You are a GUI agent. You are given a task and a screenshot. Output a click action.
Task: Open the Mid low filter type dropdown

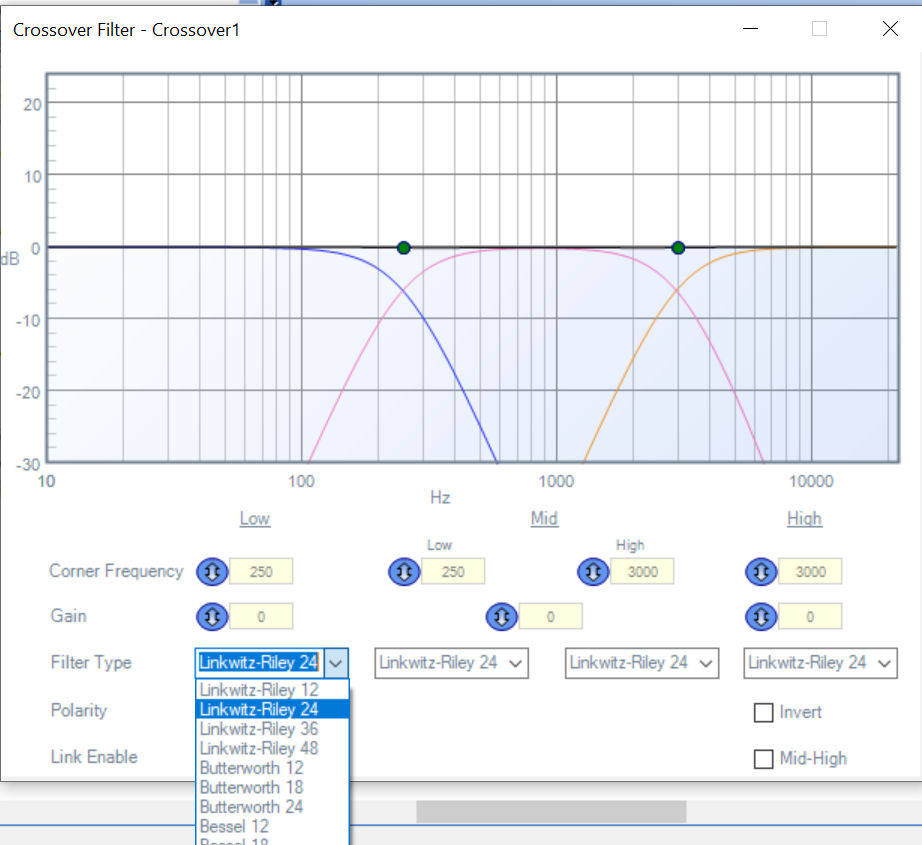[451, 663]
